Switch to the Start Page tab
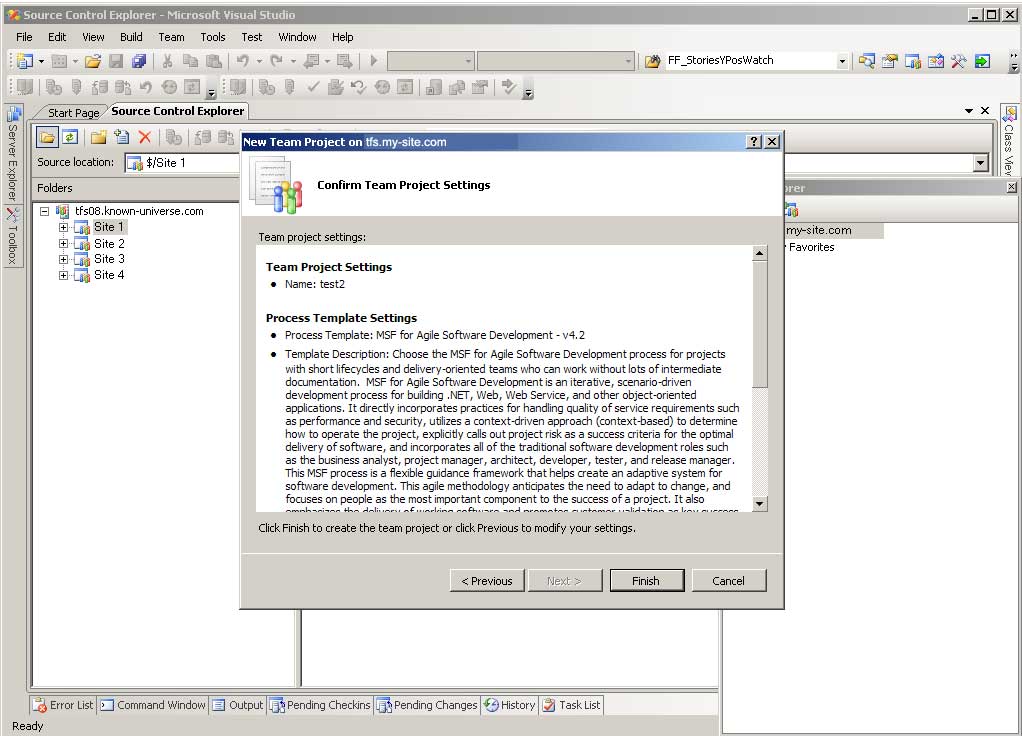This screenshot has height=736, width=1022. [73, 113]
